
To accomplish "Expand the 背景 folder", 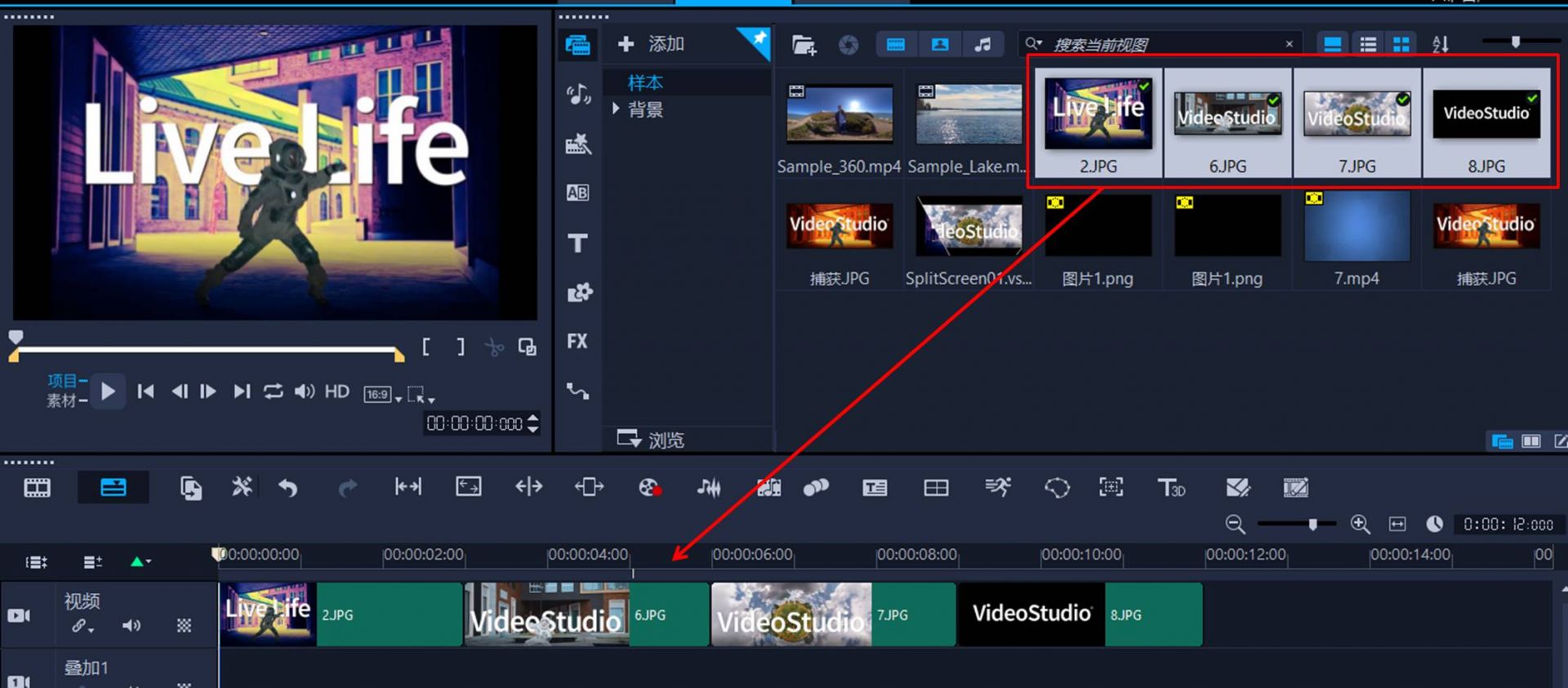I will tap(616, 109).
